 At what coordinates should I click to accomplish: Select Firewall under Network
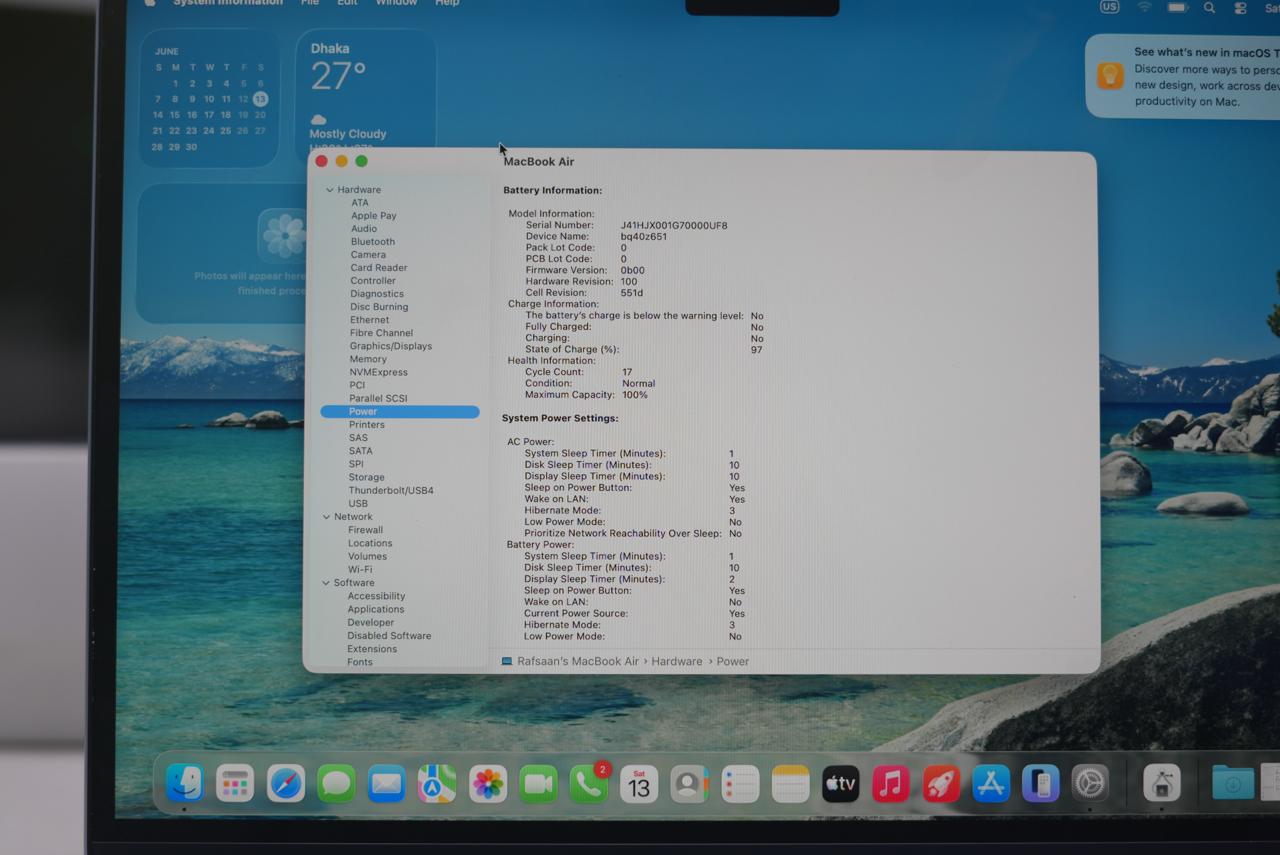tap(365, 530)
